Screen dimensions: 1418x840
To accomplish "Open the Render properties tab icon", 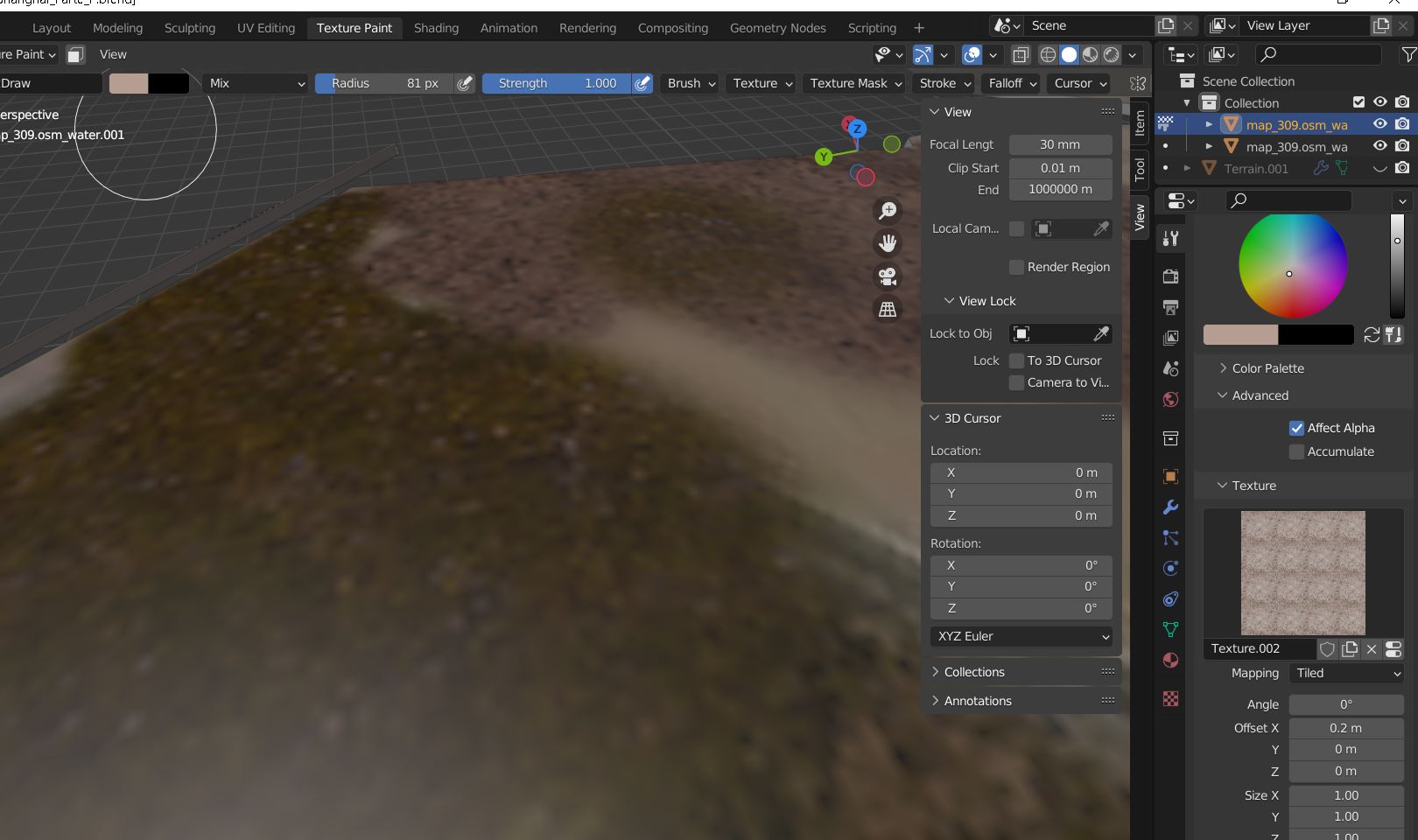I will pyautogui.click(x=1171, y=276).
